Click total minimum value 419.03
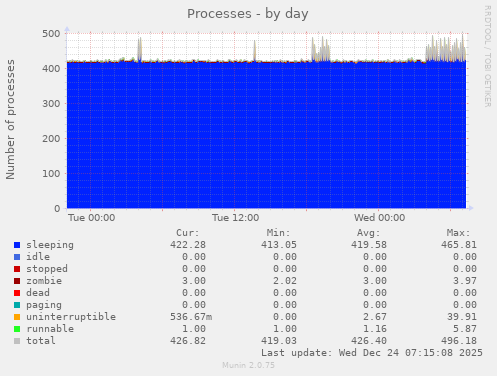The height and width of the screenshot is (376, 497). 279,341
